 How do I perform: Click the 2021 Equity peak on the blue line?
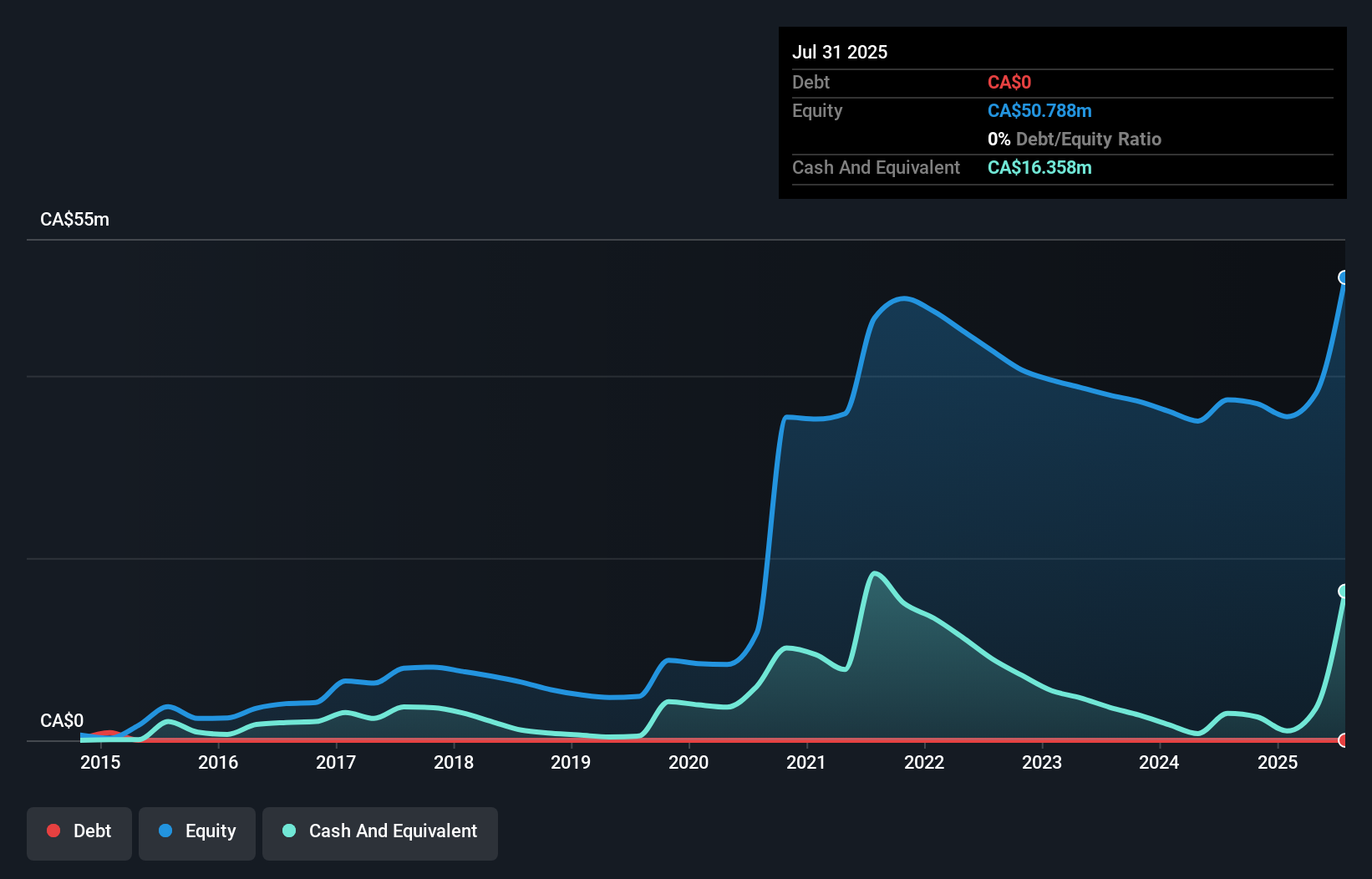(902, 299)
